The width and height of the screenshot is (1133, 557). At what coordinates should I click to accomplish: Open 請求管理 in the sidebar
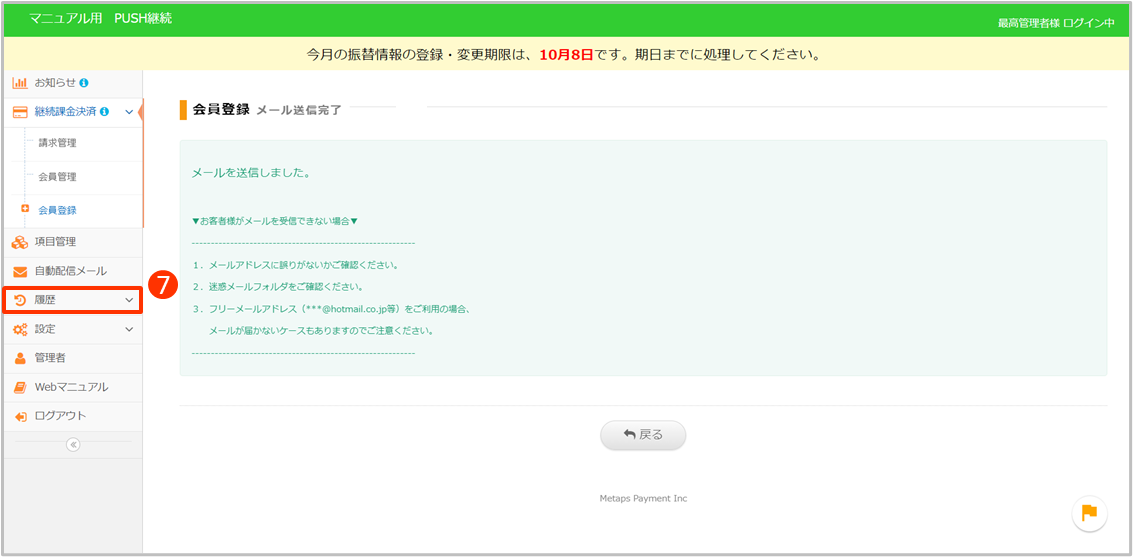pyautogui.click(x=57, y=143)
